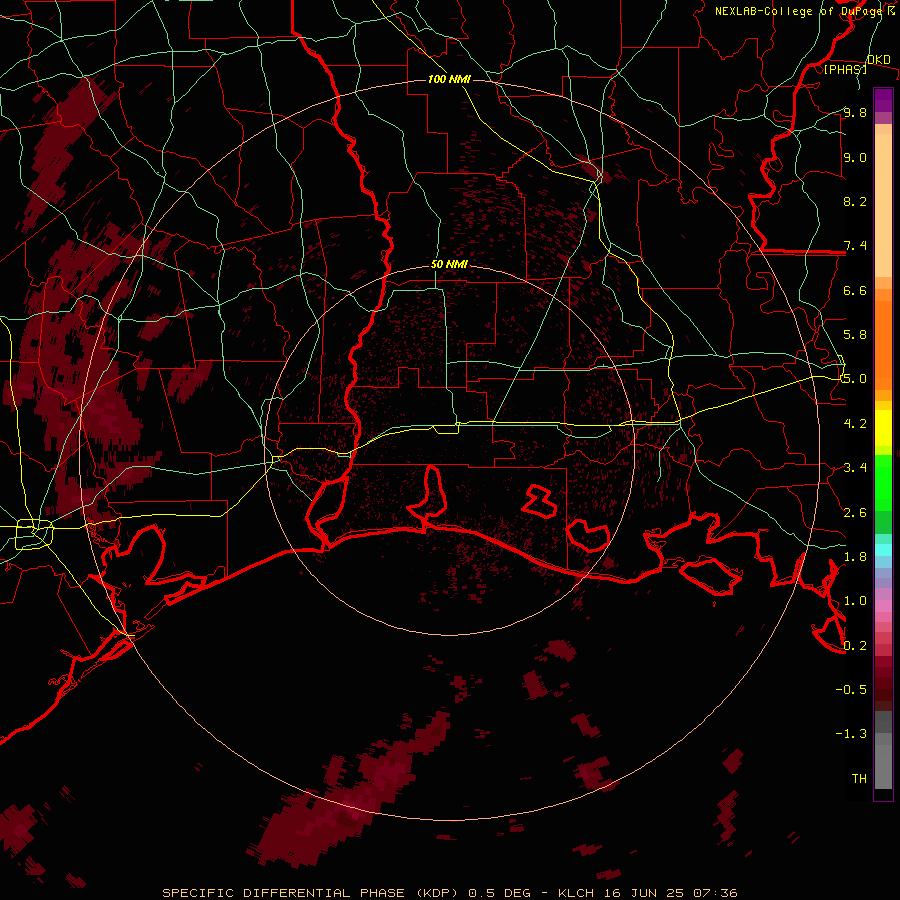Screen dimensions: 900x900
Task: Click the -0.5 value on color scale
Action: tap(851, 690)
